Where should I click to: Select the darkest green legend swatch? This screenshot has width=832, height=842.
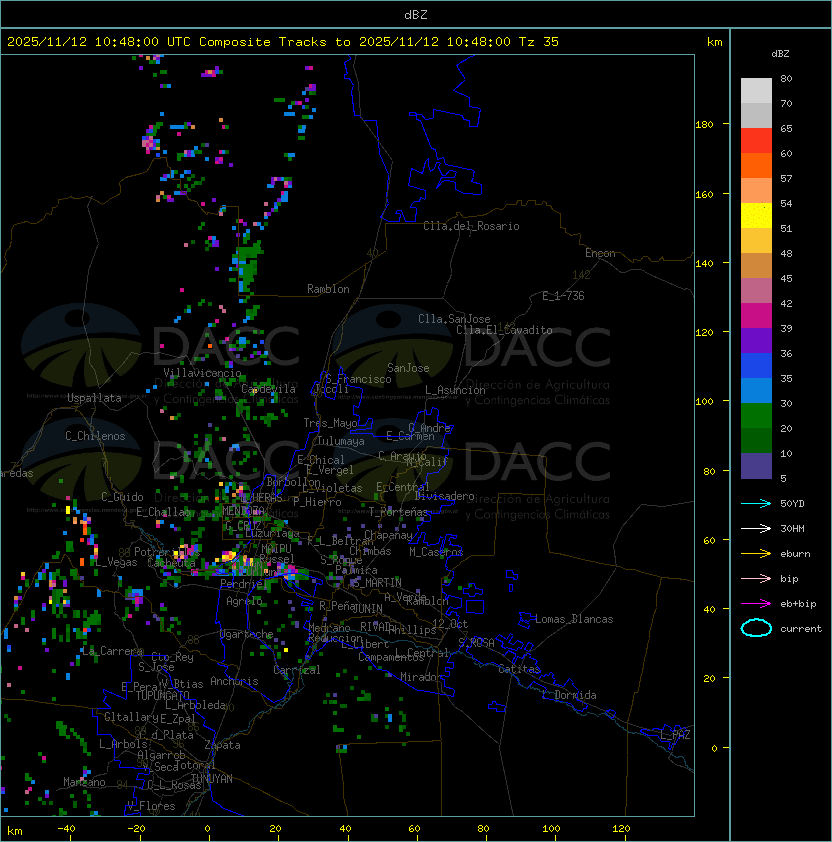756,440
